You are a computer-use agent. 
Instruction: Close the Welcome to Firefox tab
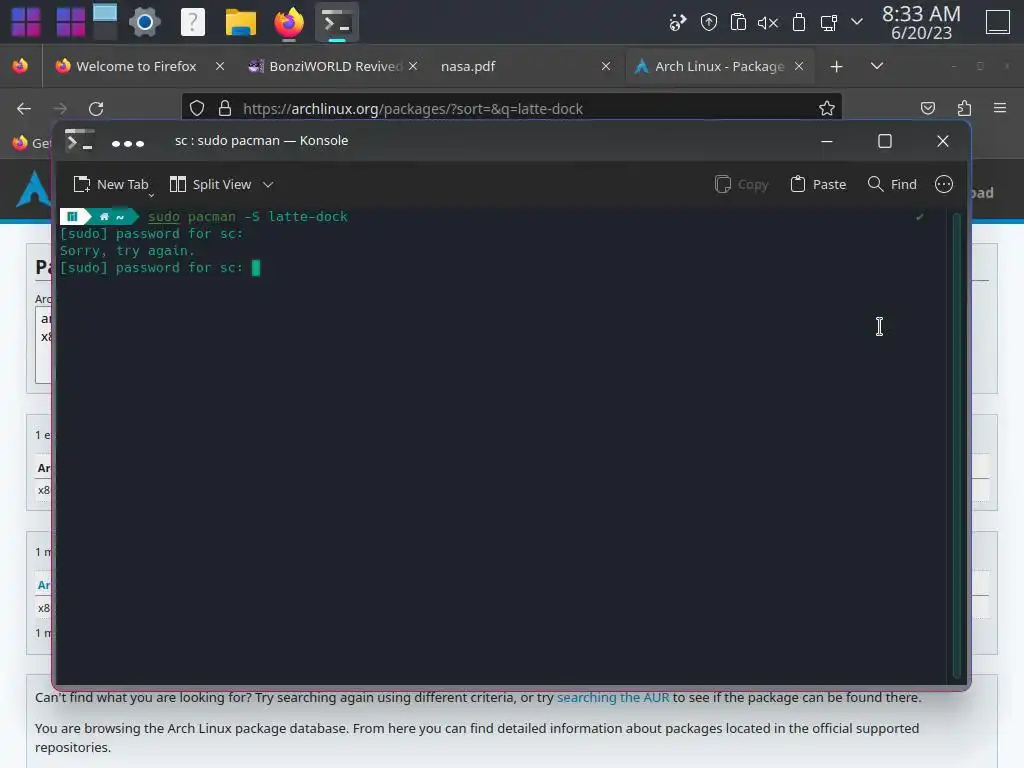(x=220, y=66)
